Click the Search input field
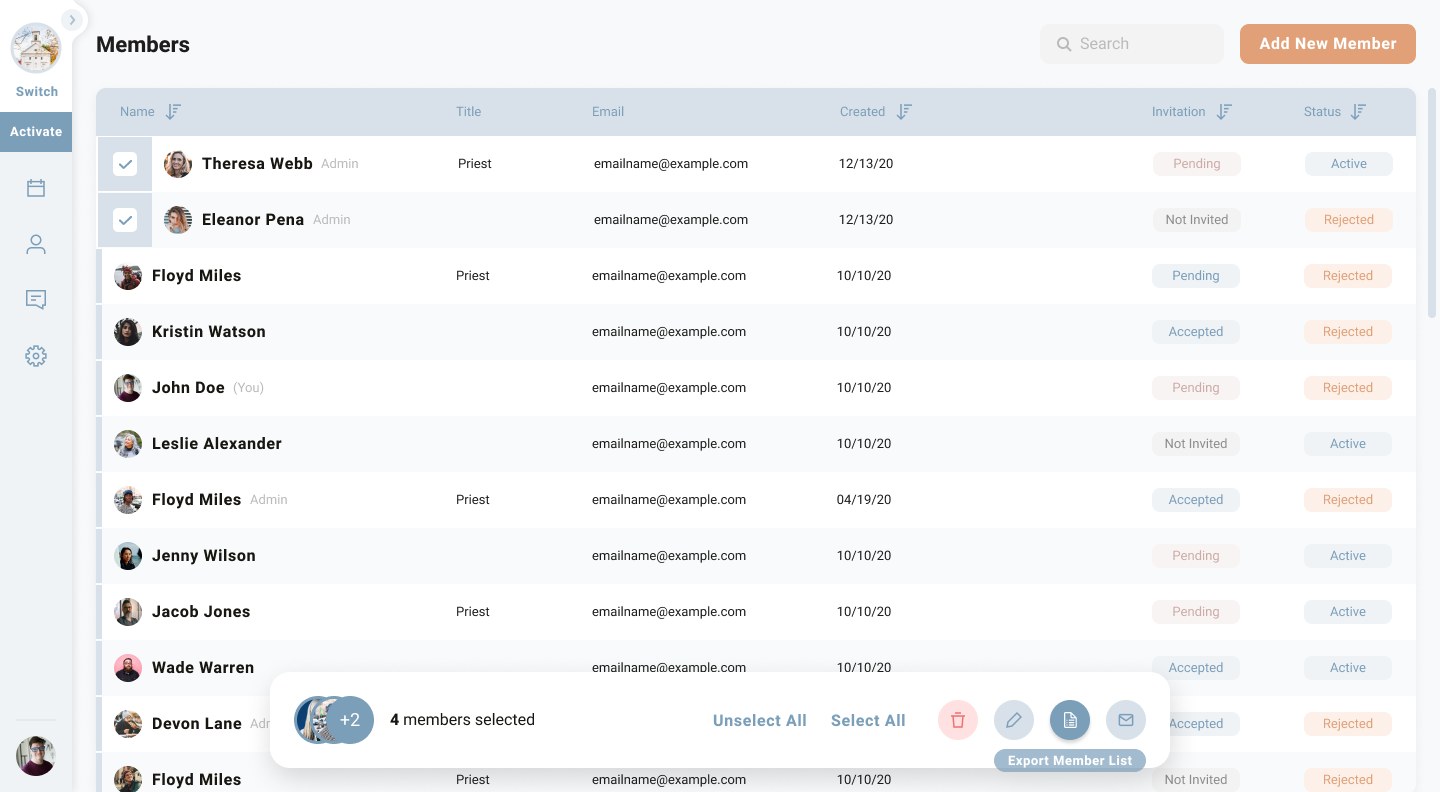Image resolution: width=1440 pixels, height=792 pixels. pos(1132,44)
